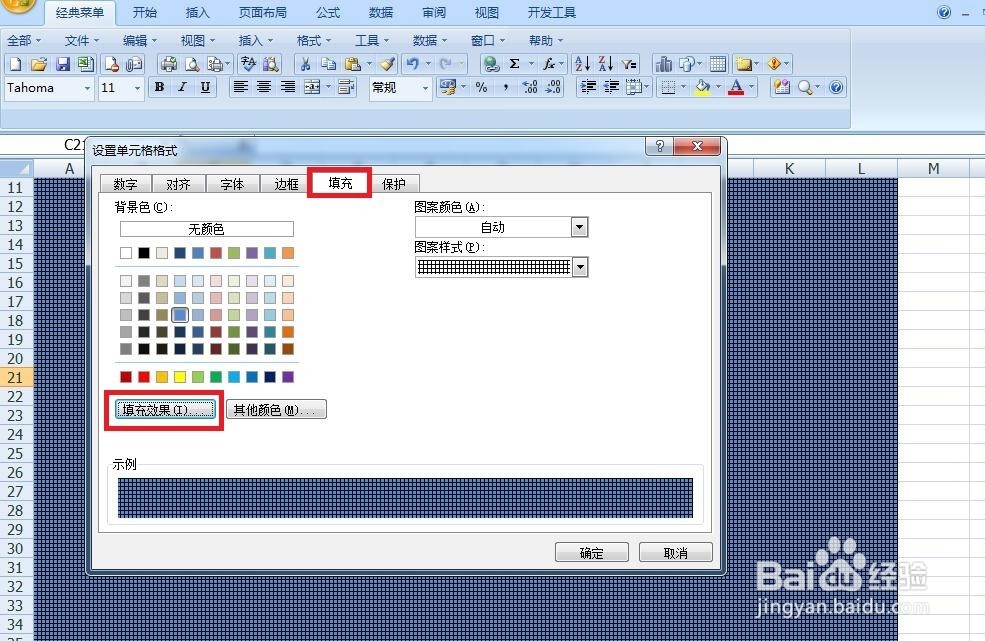Sort descending Z to A
This screenshot has width=985, height=641.
point(606,63)
